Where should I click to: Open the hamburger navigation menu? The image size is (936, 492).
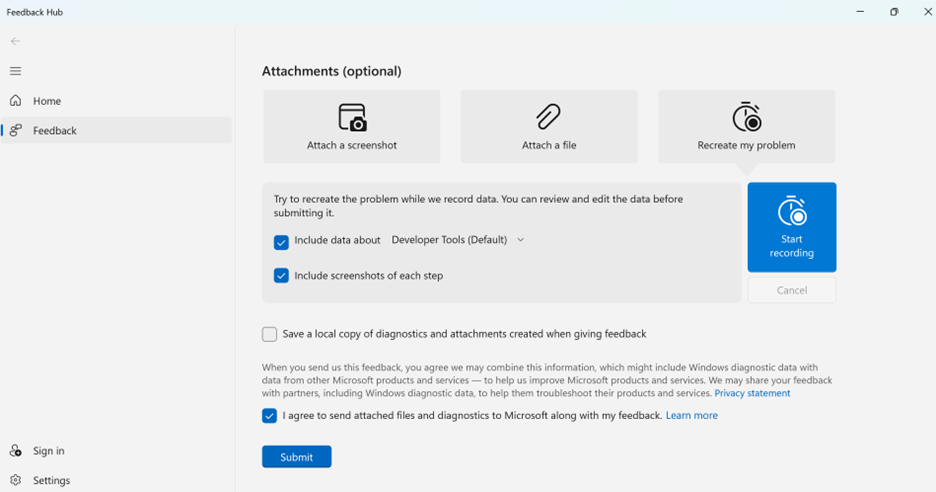pyautogui.click(x=16, y=71)
